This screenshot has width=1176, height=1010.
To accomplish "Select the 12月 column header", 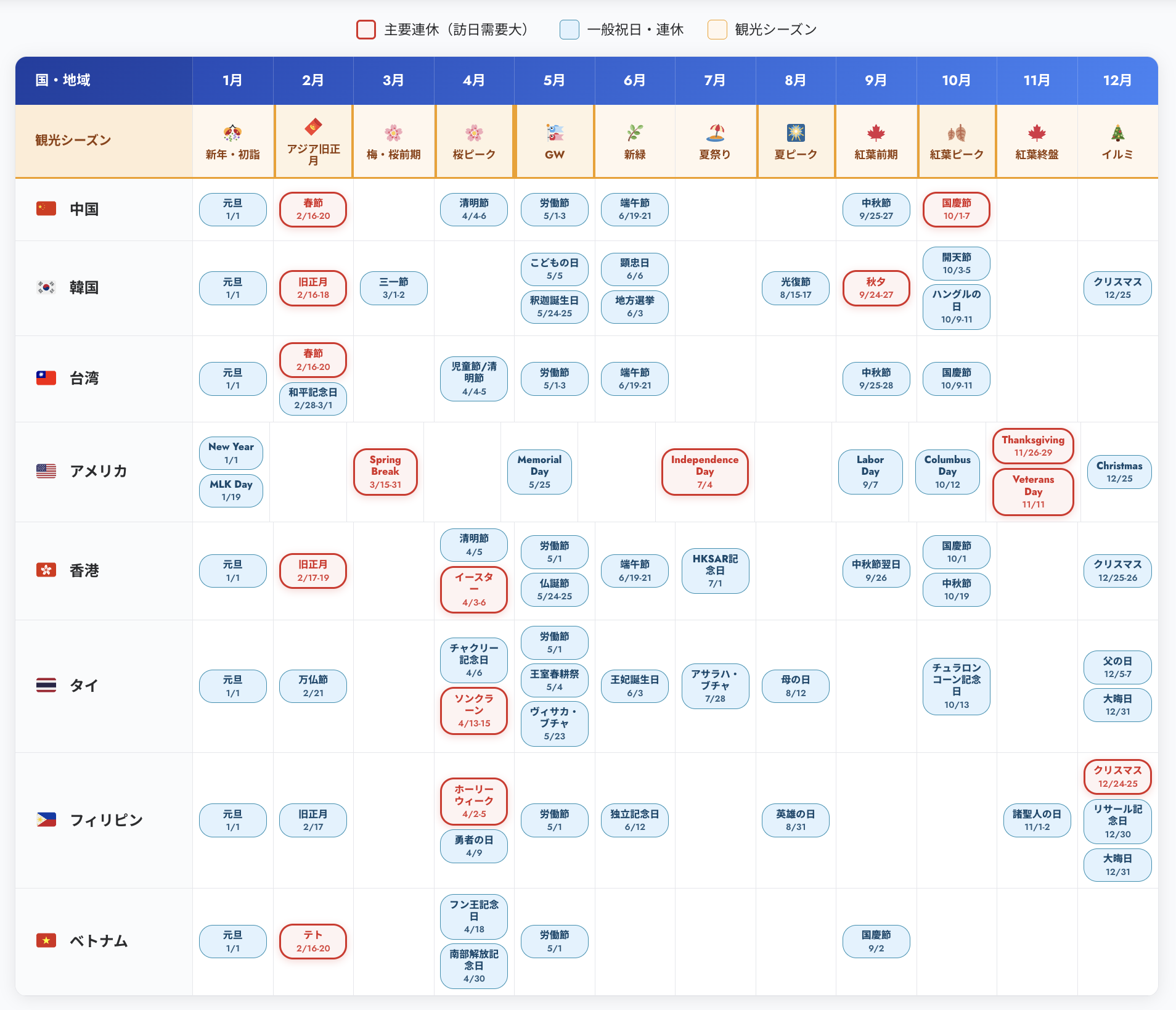I will (x=1117, y=80).
